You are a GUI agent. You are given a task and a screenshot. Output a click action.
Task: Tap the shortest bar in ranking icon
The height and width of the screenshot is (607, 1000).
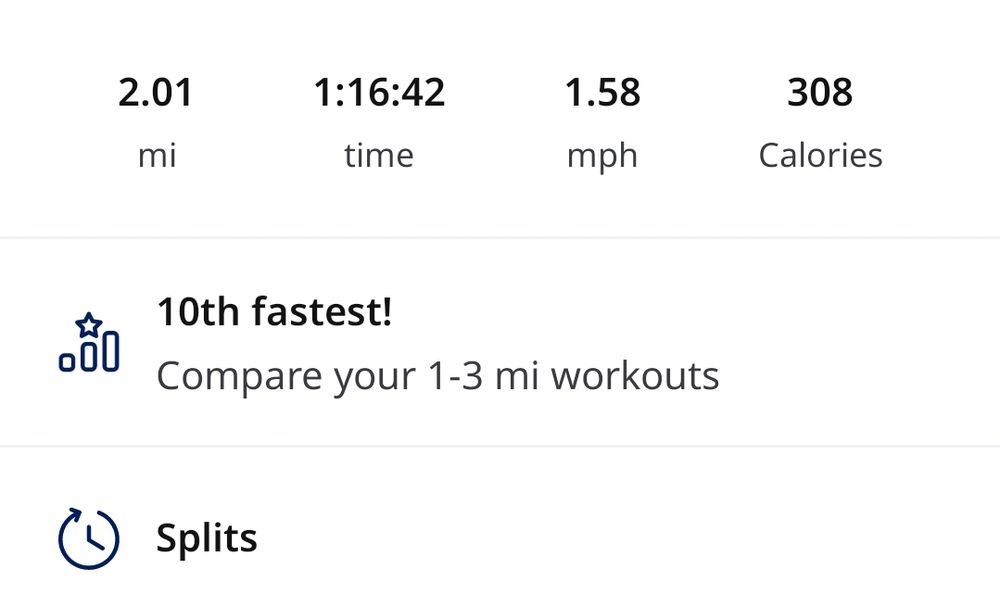coord(67,361)
